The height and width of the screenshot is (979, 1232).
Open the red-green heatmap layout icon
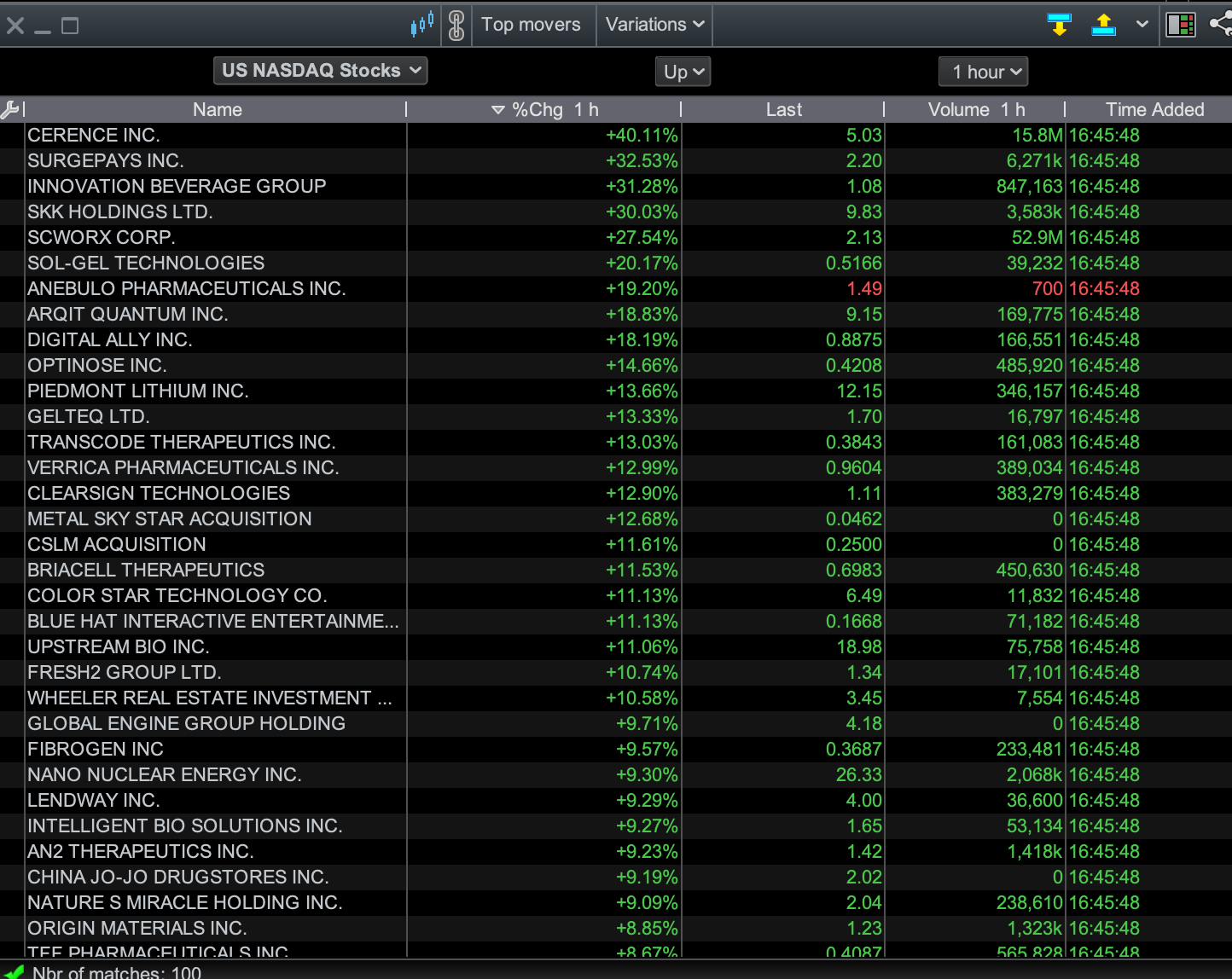(x=1181, y=25)
